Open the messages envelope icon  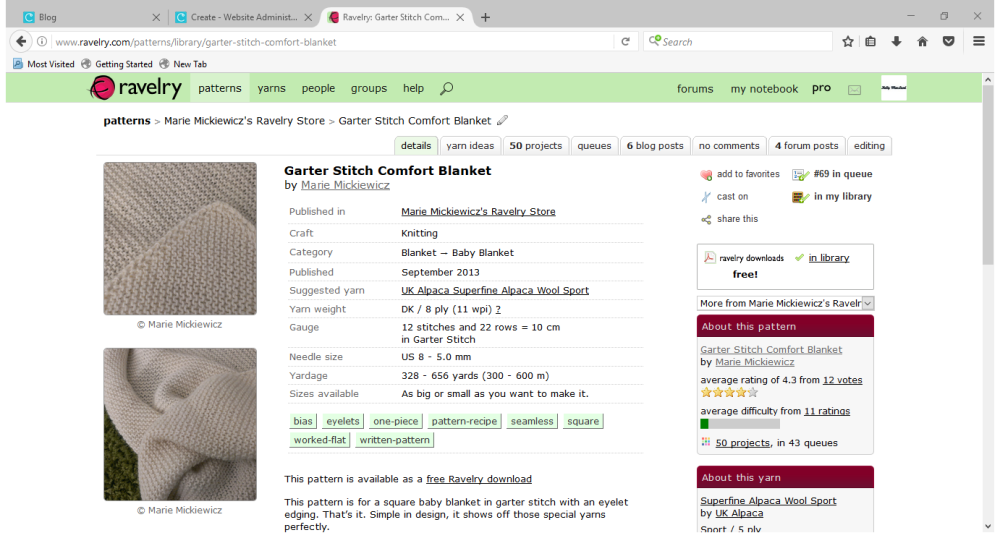coord(855,90)
